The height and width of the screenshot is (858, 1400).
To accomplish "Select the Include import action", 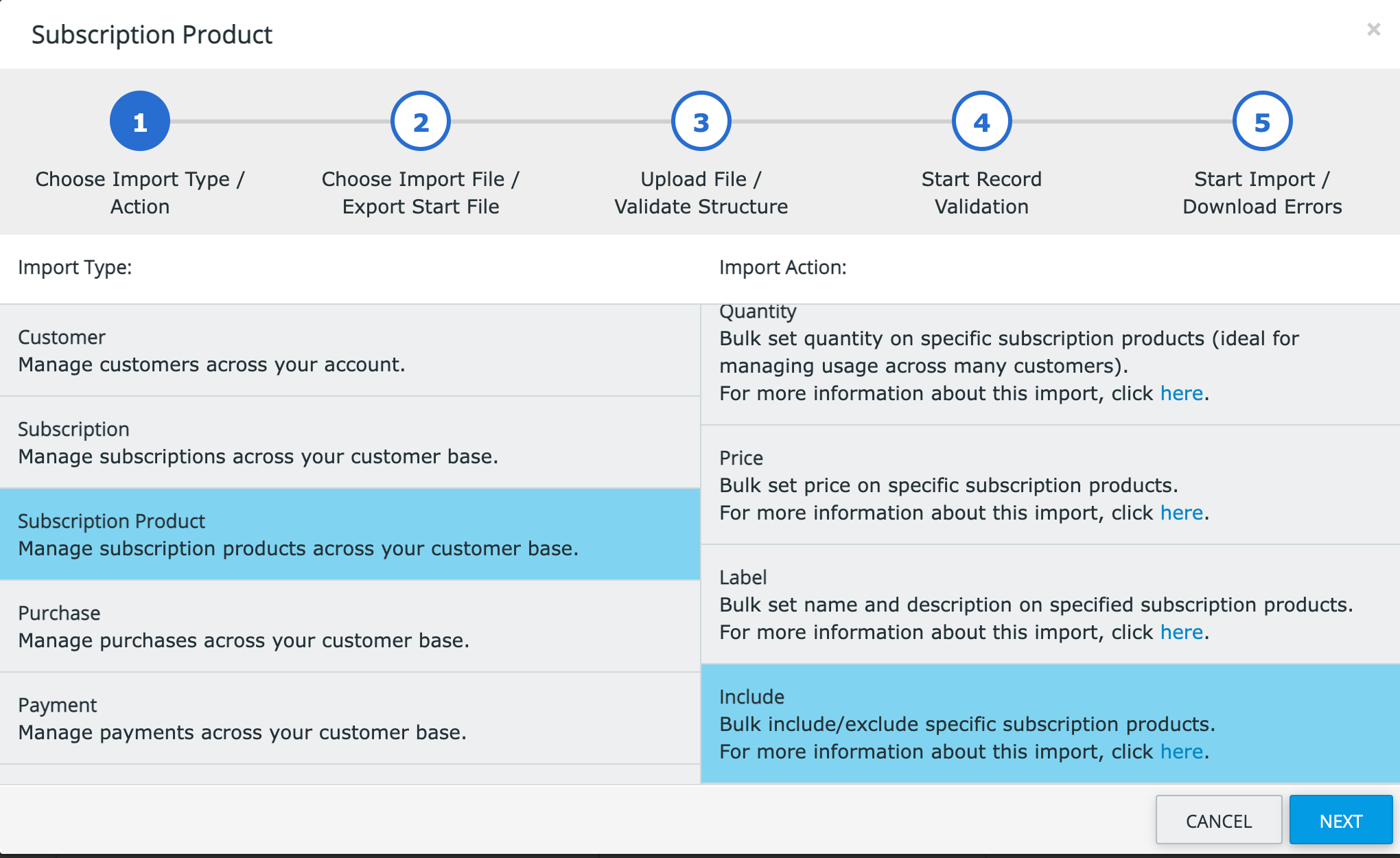I will pos(1051,723).
